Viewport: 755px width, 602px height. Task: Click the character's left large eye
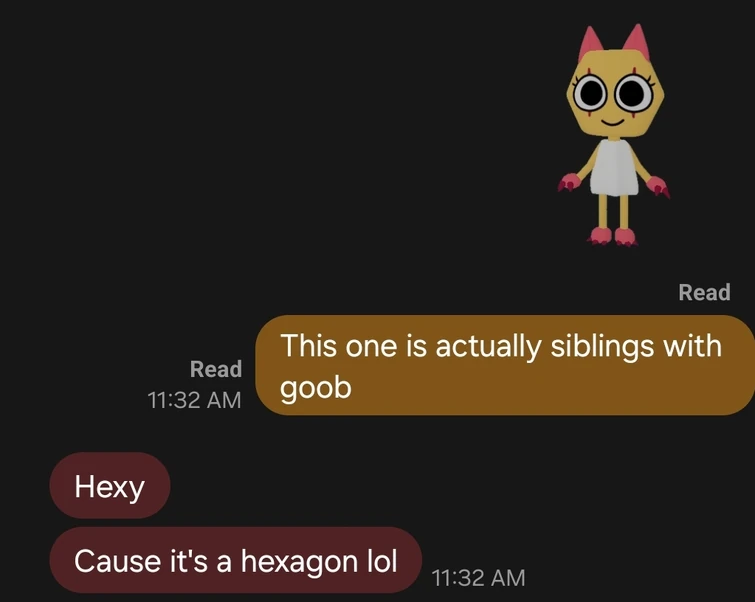coord(590,93)
